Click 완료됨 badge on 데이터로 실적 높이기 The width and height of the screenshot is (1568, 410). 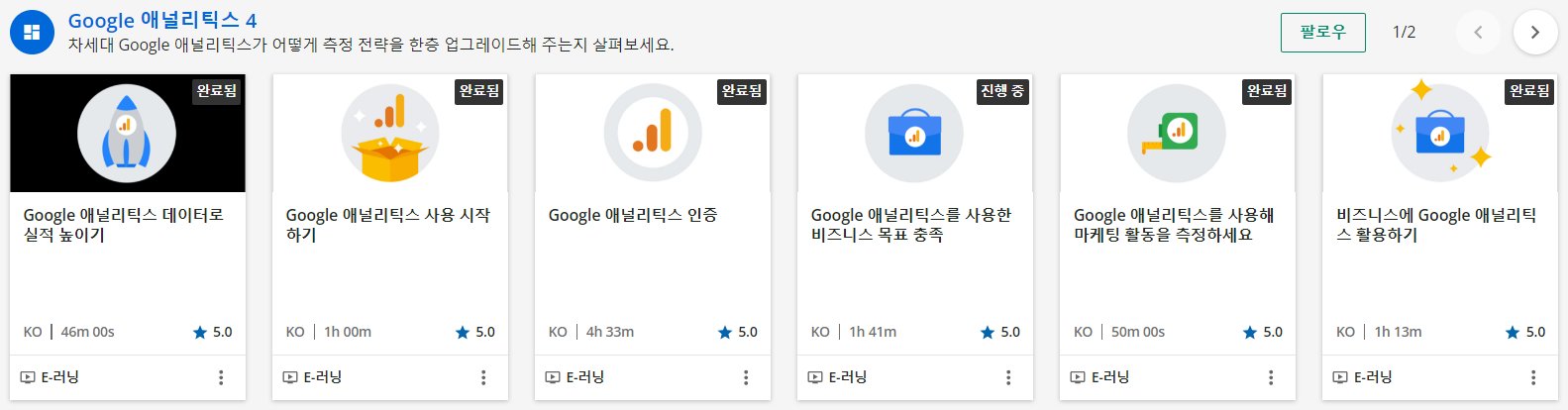(x=216, y=91)
